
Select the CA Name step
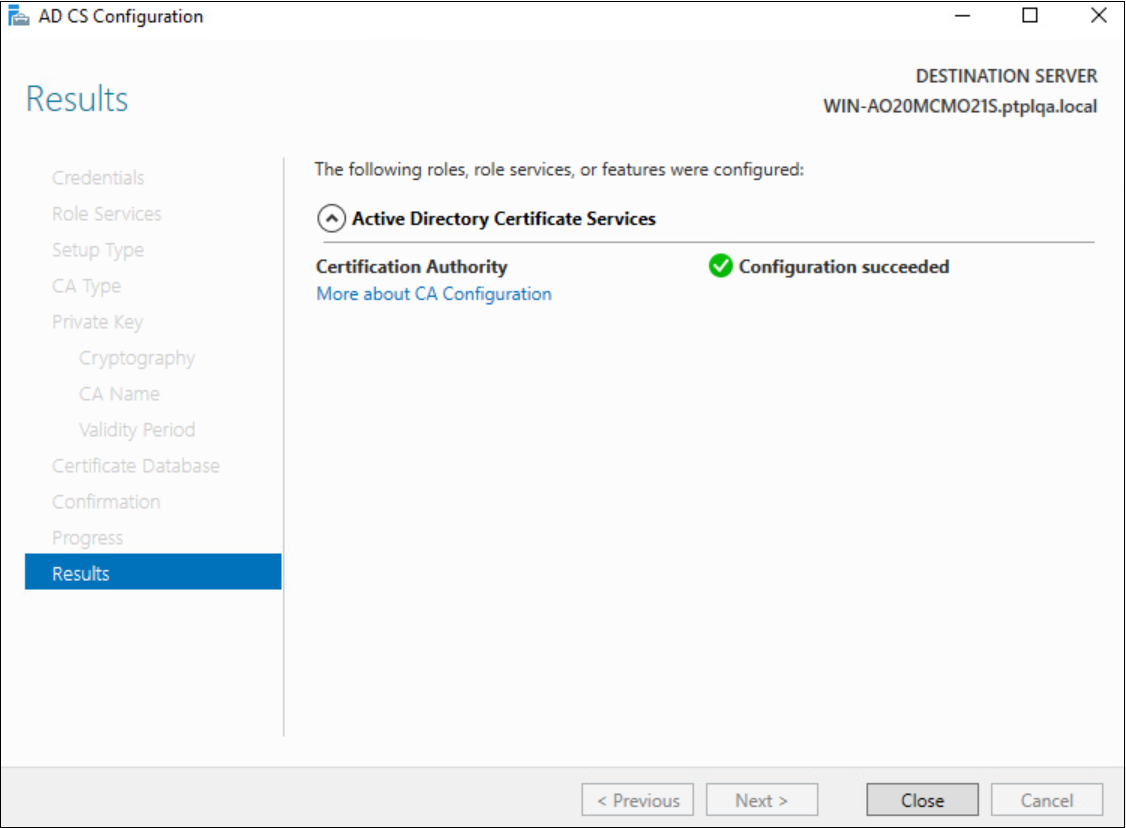pyautogui.click(x=119, y=394)
